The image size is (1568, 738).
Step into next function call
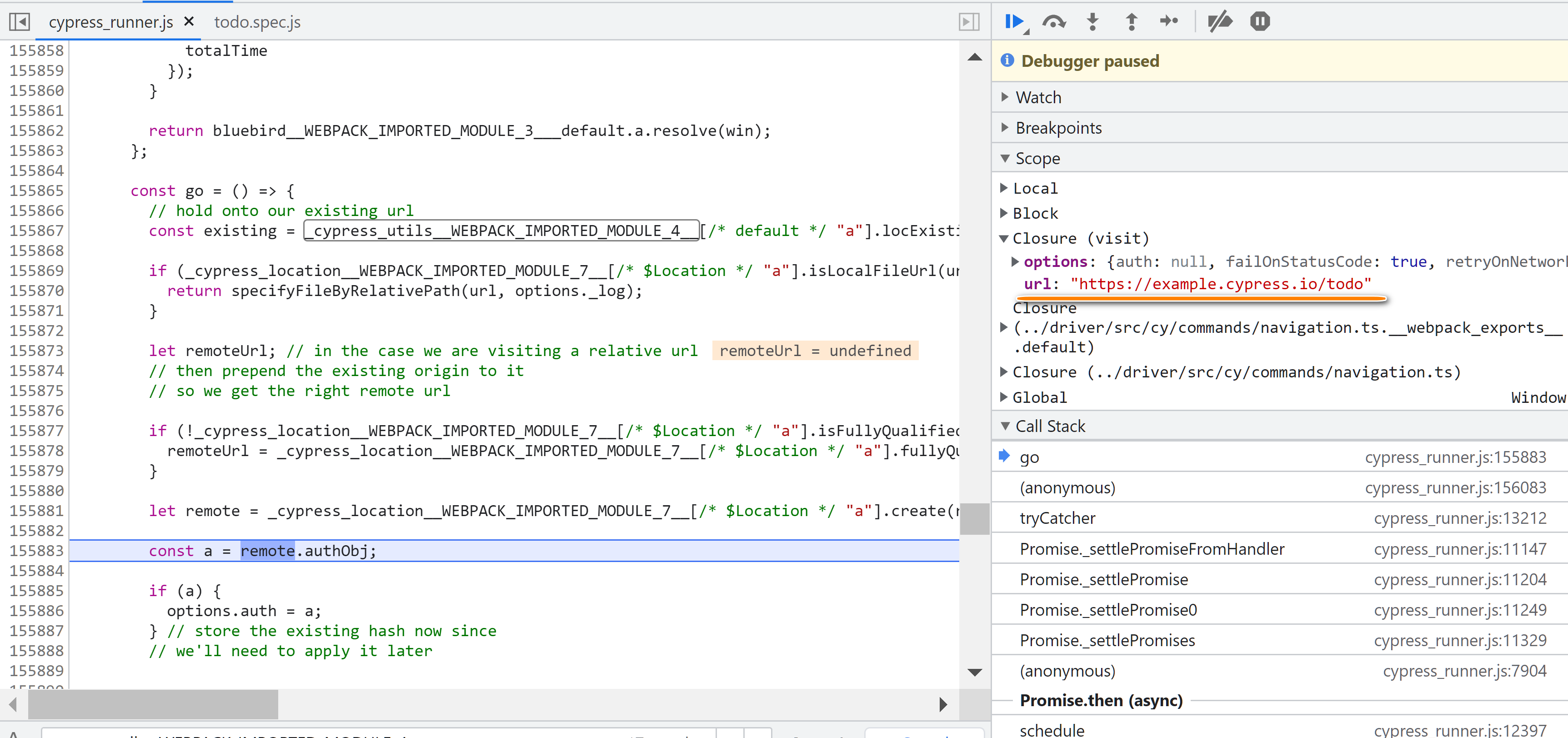pos(1092,22)
